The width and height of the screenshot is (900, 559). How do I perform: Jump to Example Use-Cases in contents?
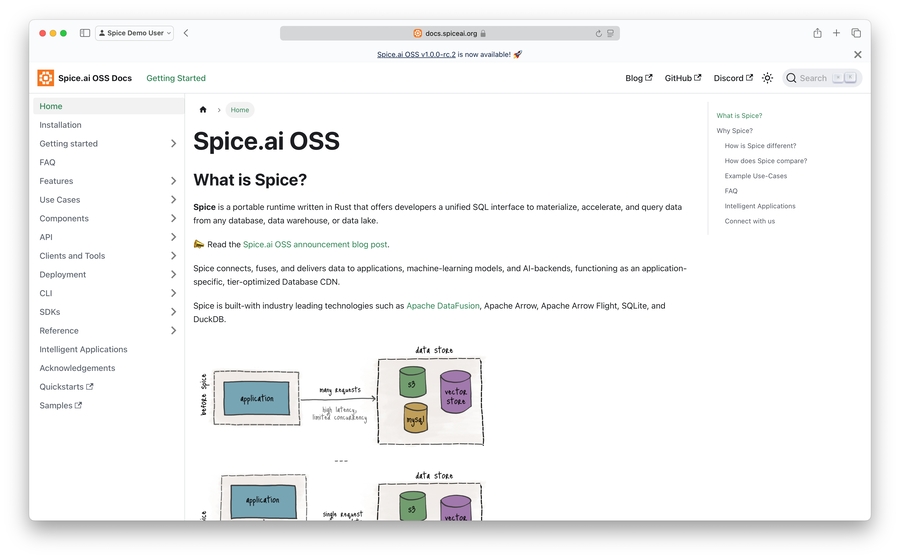[755, 176]
